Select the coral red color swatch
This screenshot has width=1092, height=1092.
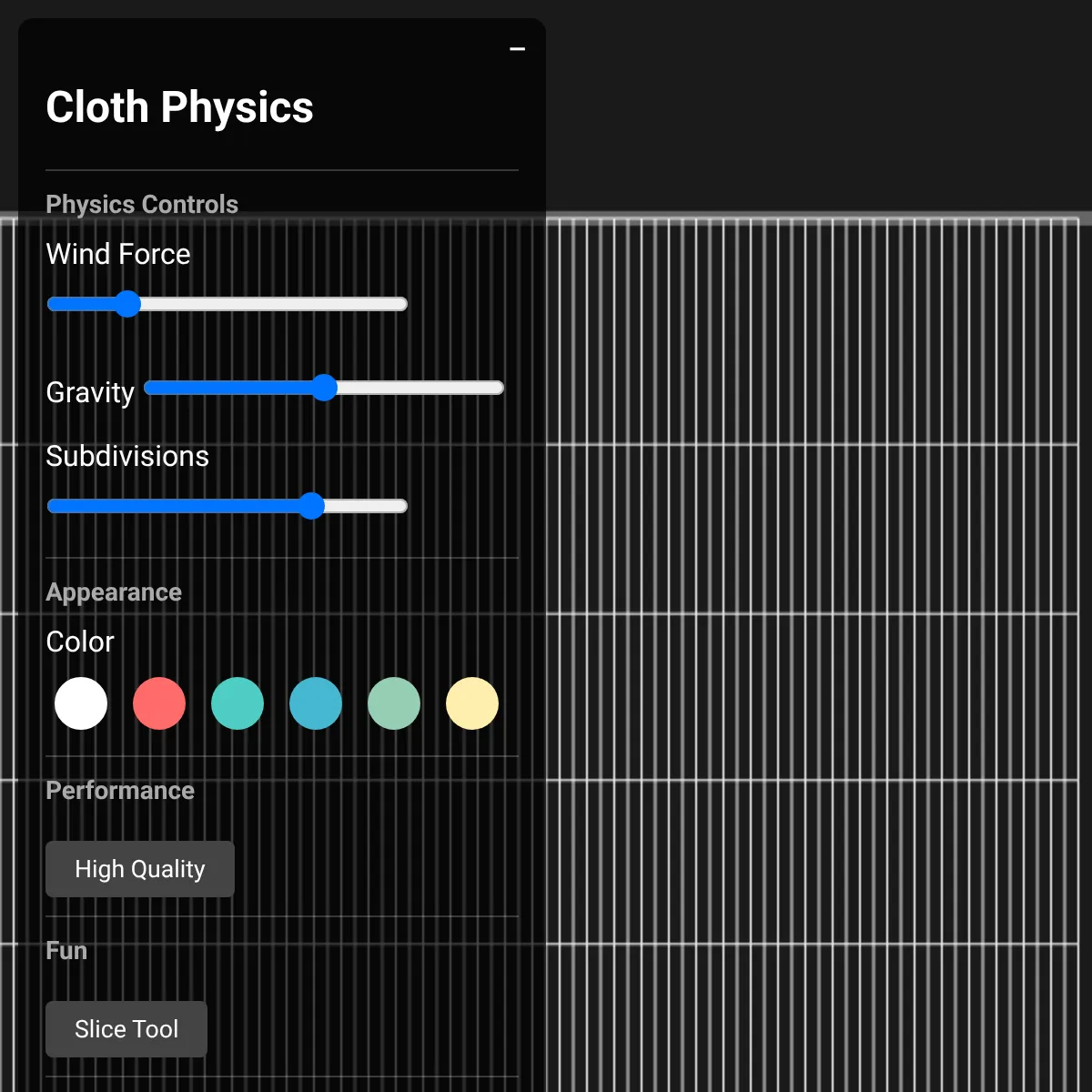point(159,703)
